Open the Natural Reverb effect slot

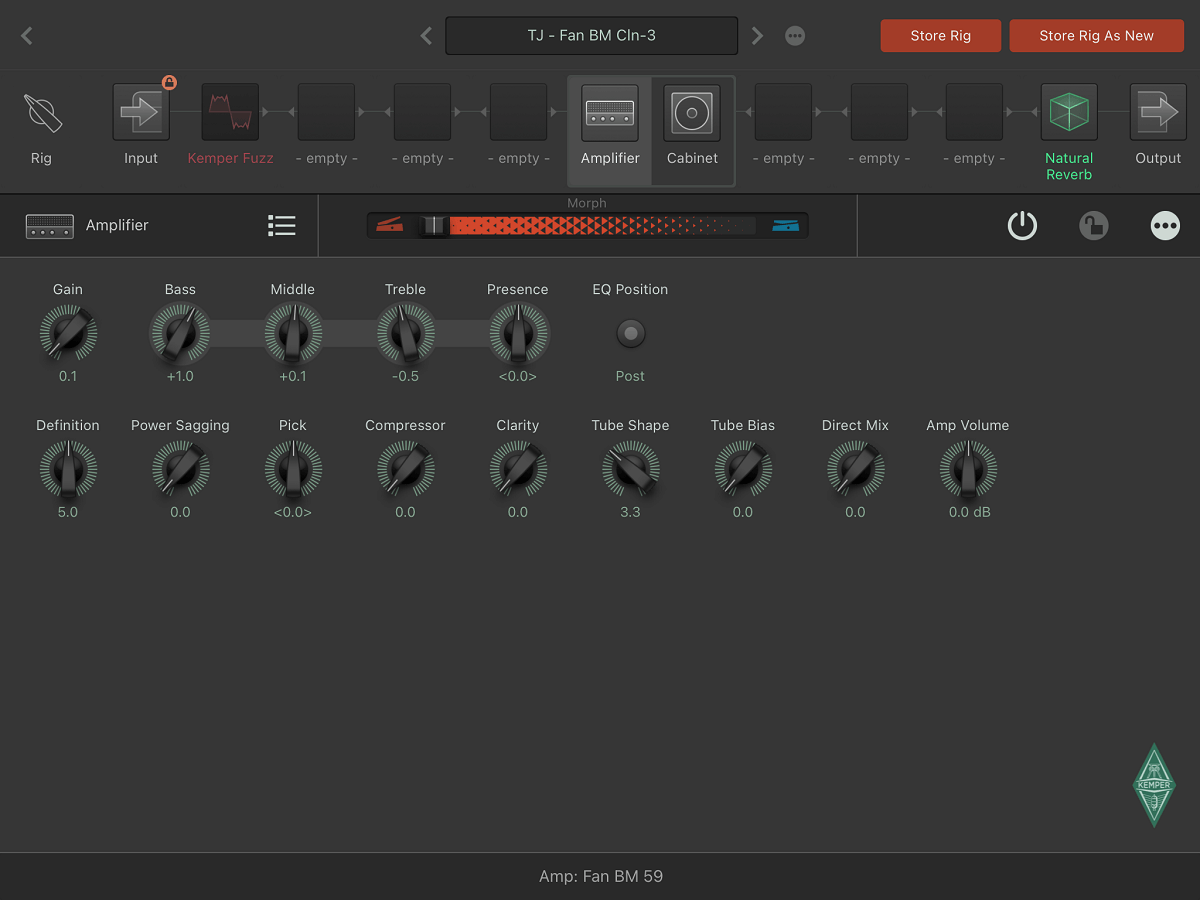tap(1069, 112)
